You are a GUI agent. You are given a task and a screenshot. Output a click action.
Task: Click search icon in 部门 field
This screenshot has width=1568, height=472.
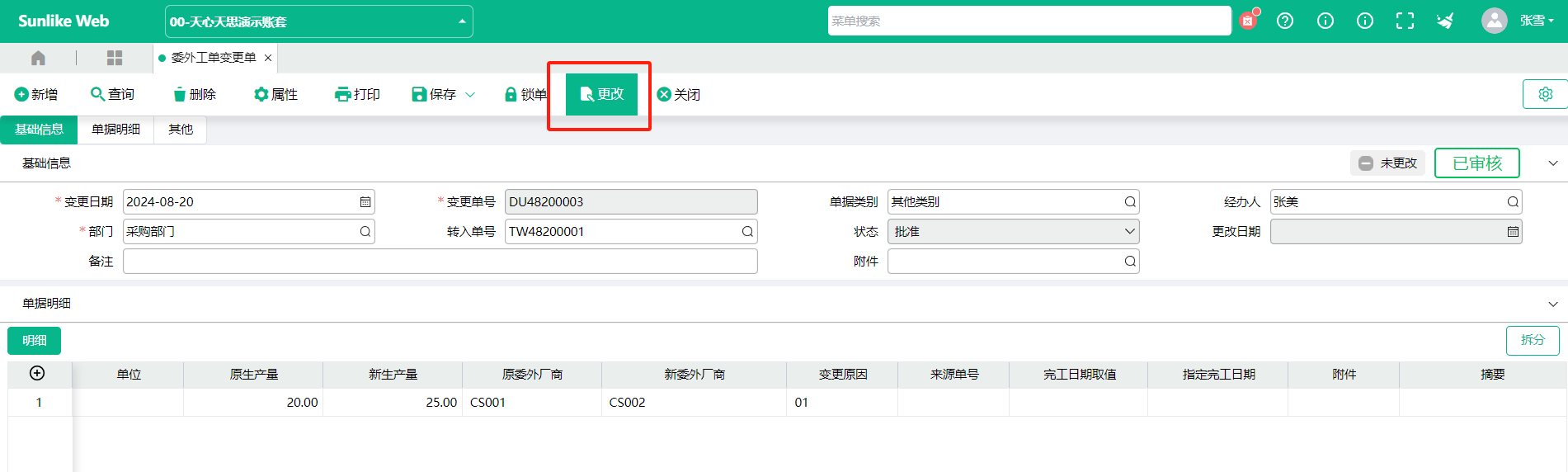click(x=365, y=232)
